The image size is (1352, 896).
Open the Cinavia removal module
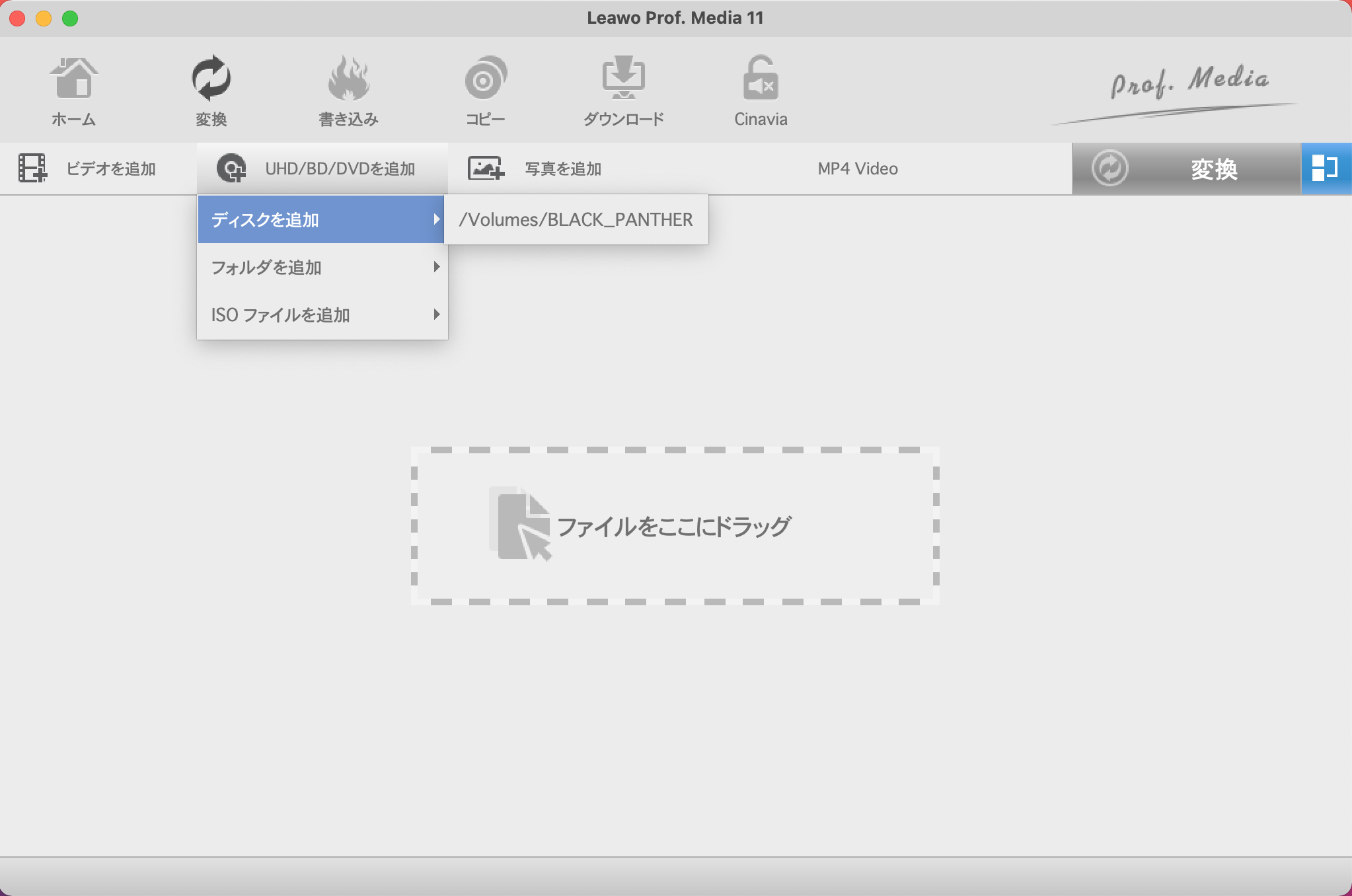click(761, 91)
